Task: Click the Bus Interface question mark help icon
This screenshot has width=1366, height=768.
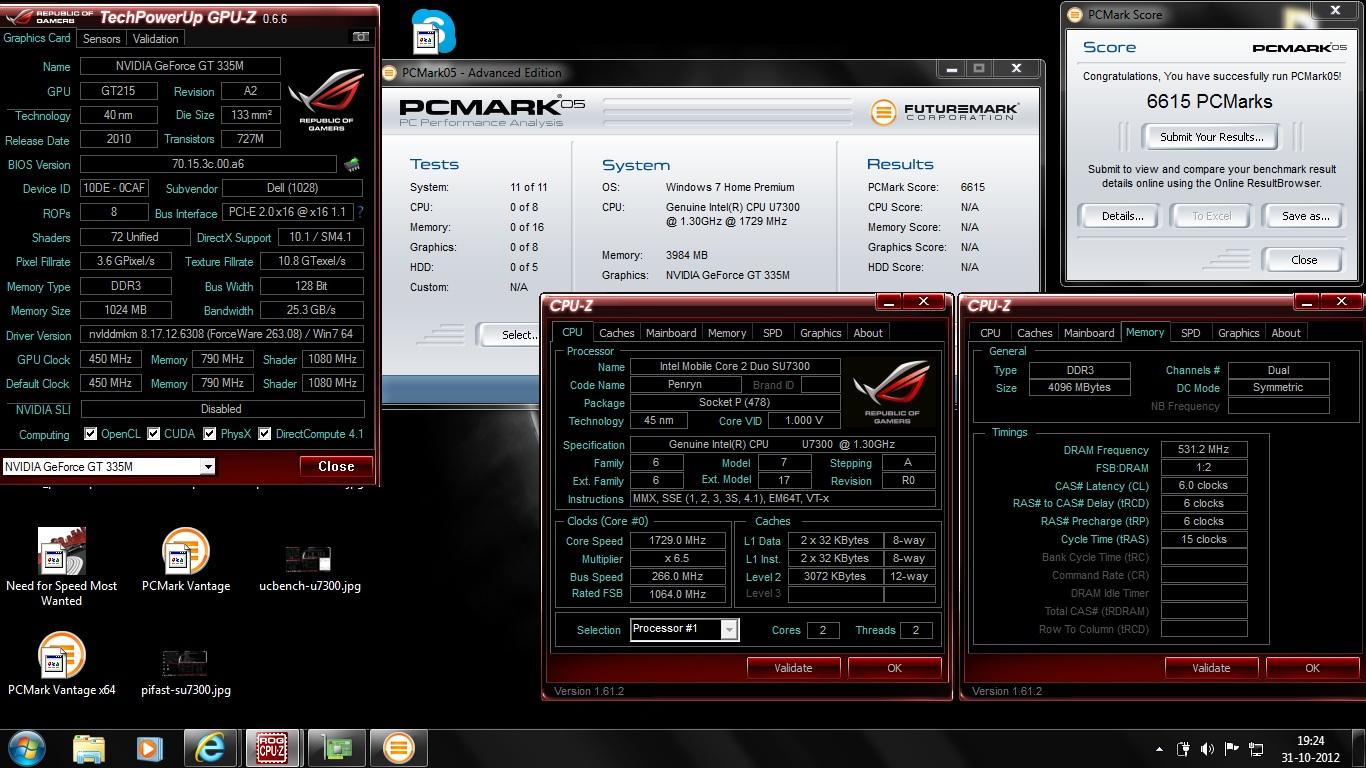Action: [x=360, y=212]
